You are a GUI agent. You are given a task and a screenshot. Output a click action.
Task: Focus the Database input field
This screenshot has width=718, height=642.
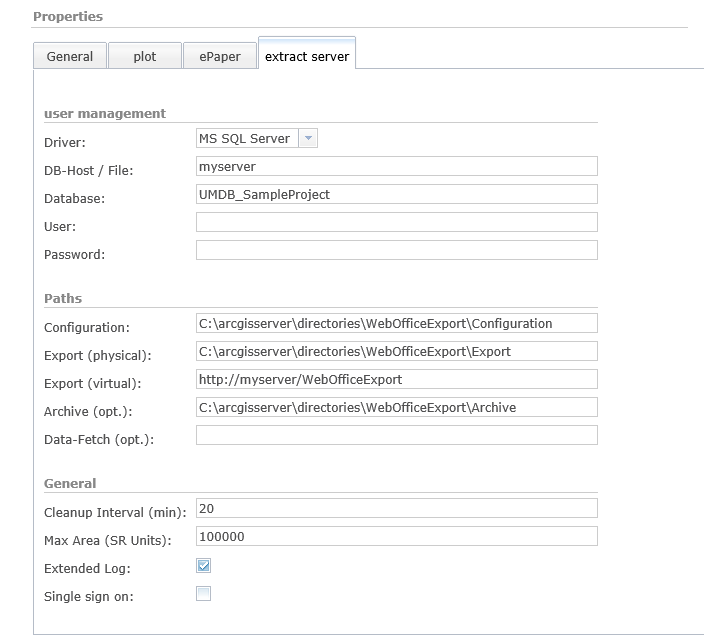point(396,194)
